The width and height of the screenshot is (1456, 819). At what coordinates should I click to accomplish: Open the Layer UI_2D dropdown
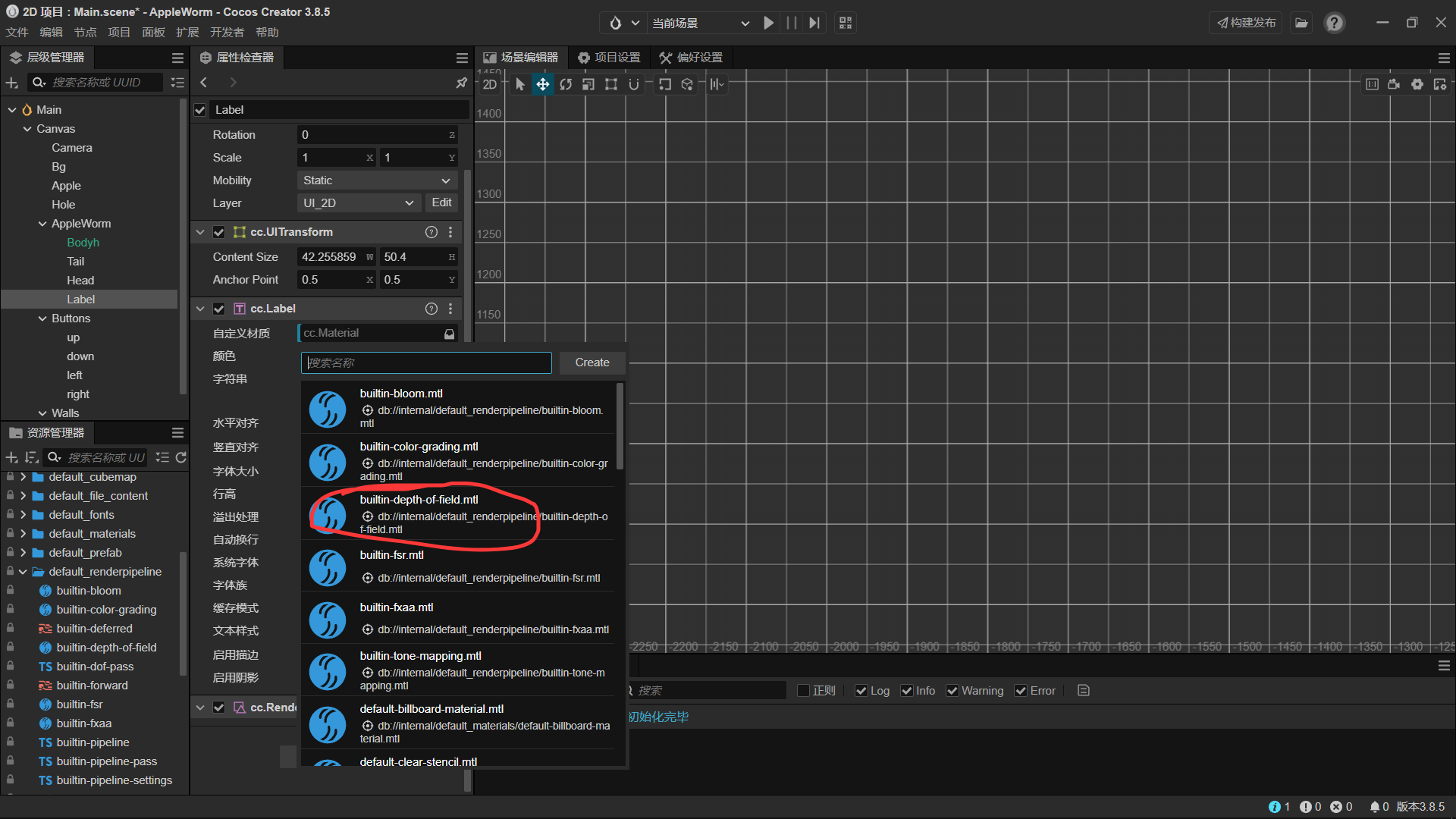coord(358,203)
